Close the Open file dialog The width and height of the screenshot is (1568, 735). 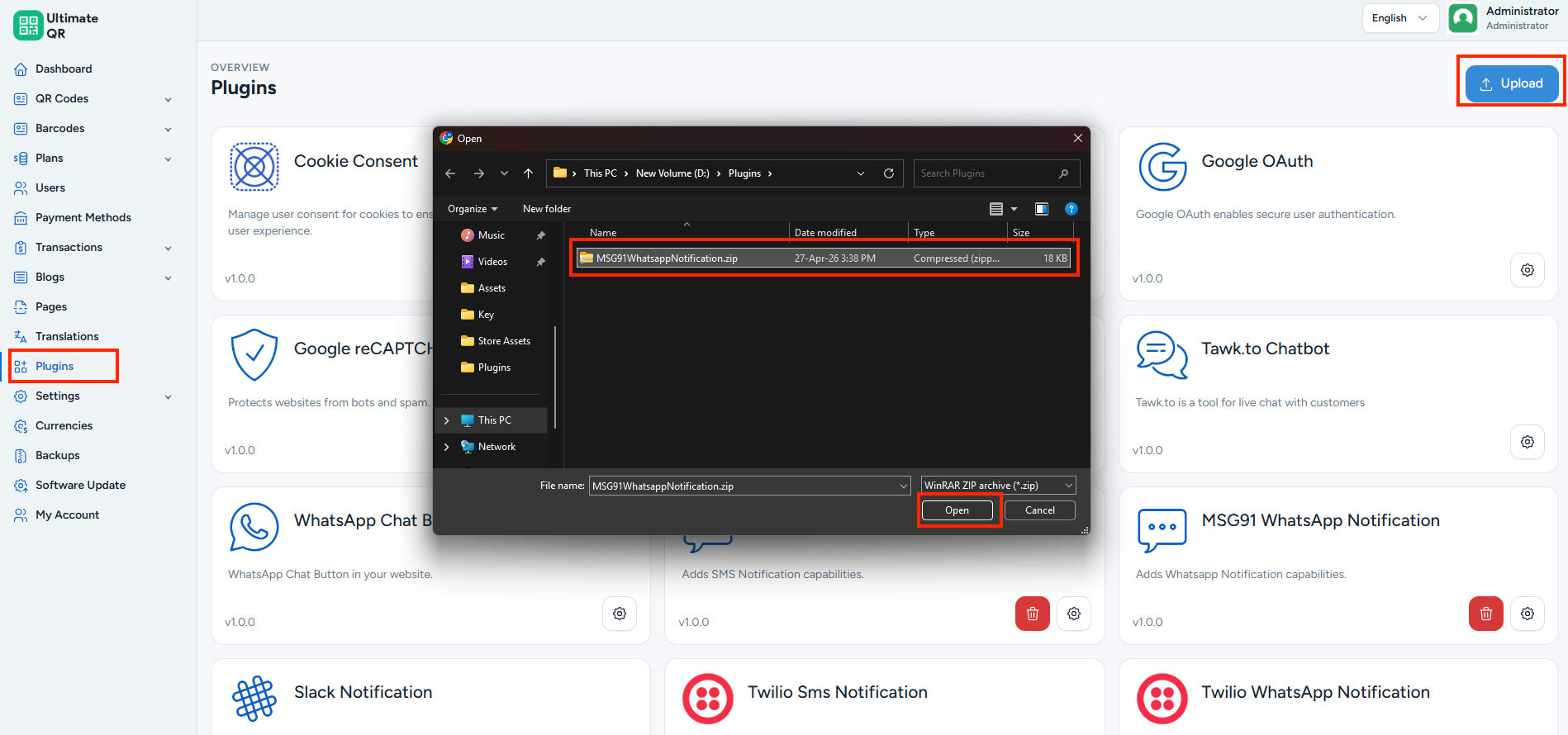1077,138
